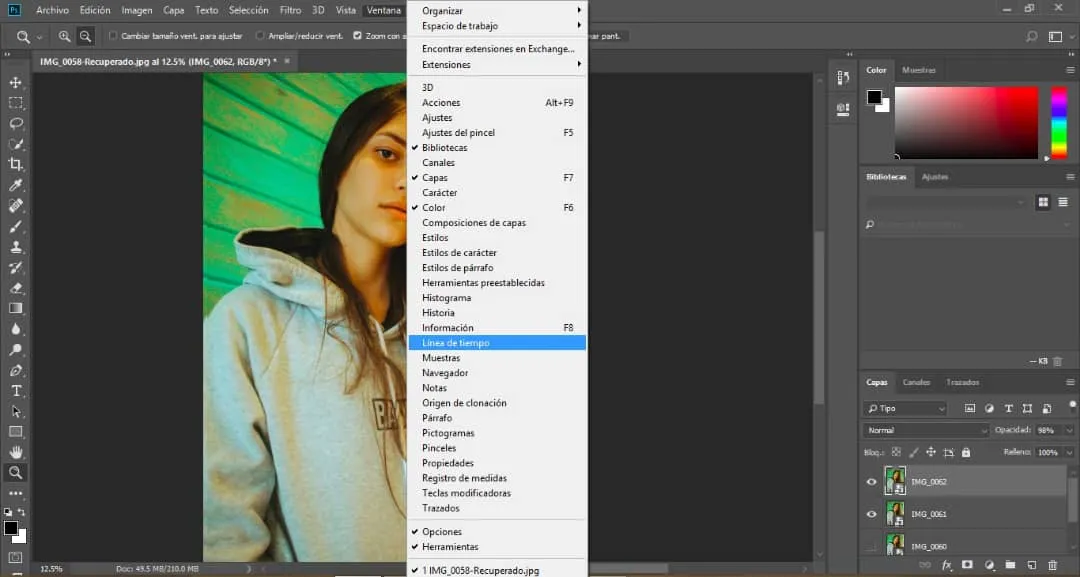Select the Clone Stamp tool
Screen dimensions: 1080x577
tap(15, 247)
